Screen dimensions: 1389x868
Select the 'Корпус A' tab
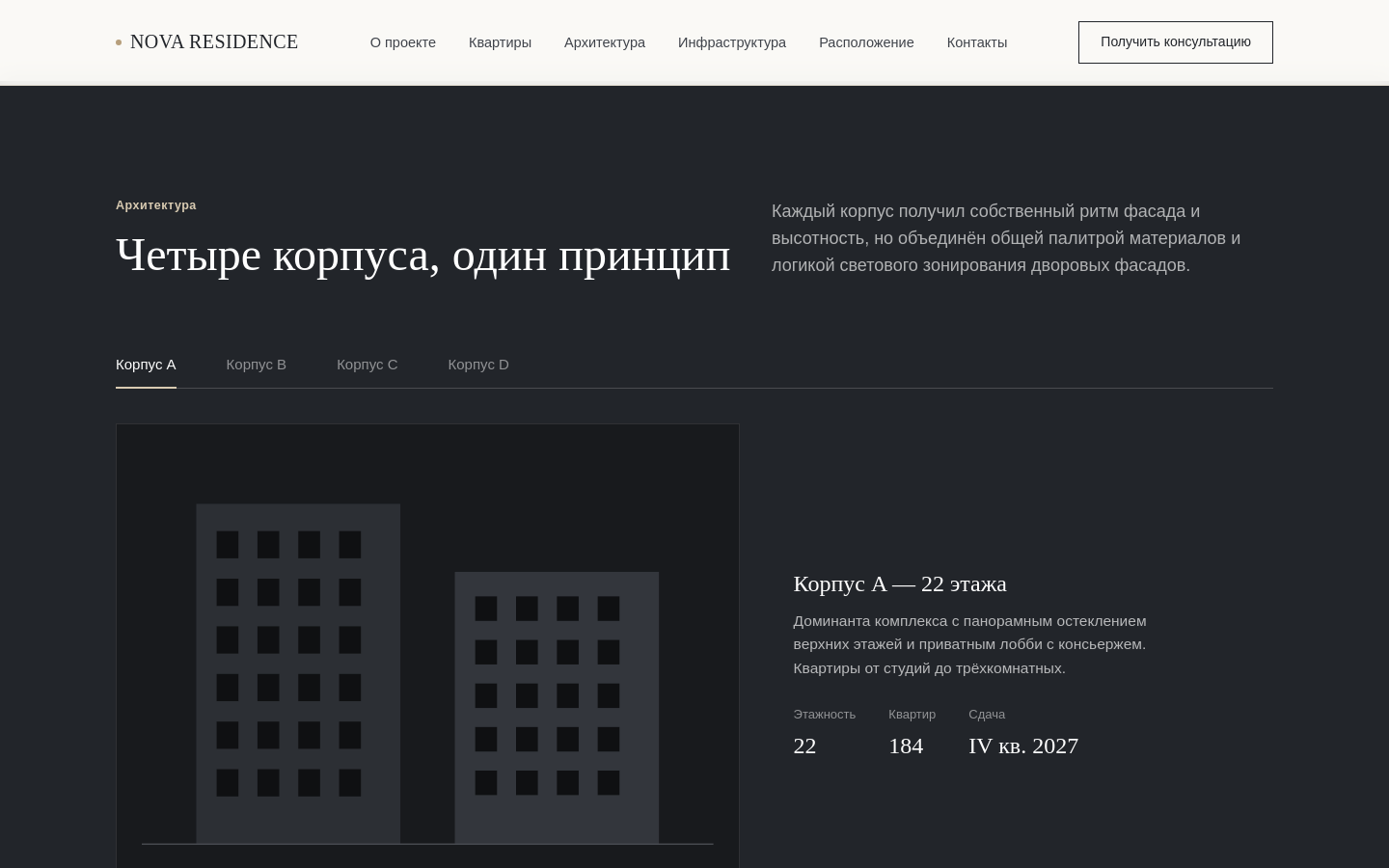146,365
